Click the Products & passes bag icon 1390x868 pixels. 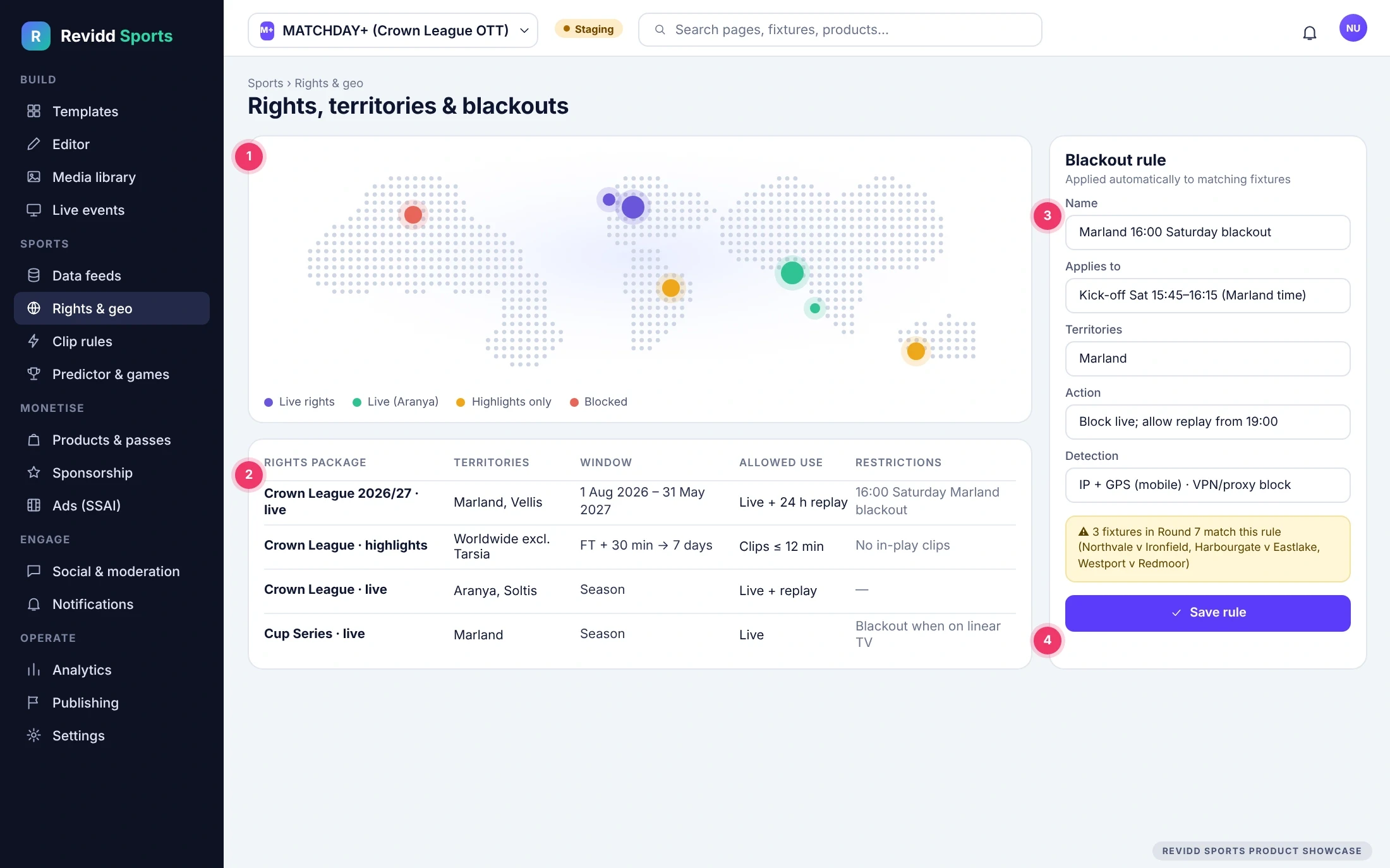point(34,440)
